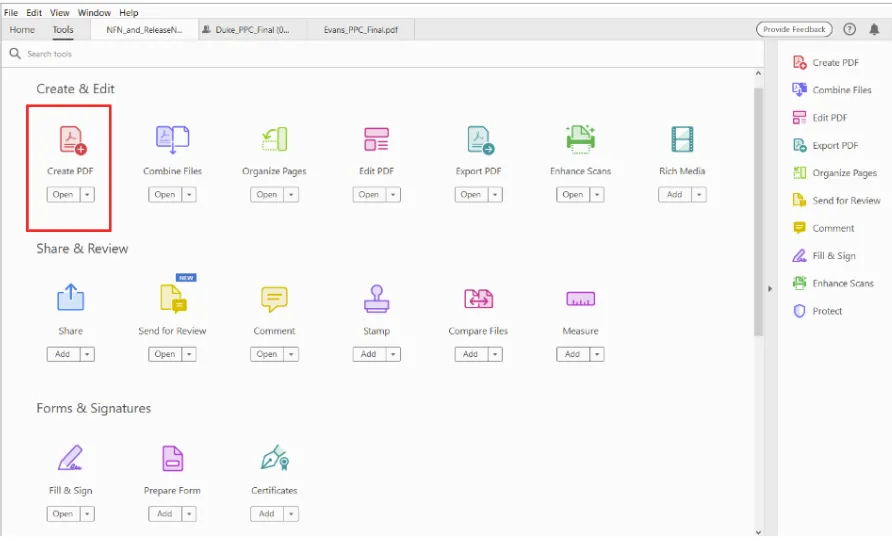Open Export PDF from right sidebar
The image size is (892, 541).
[x=826, y=146]
